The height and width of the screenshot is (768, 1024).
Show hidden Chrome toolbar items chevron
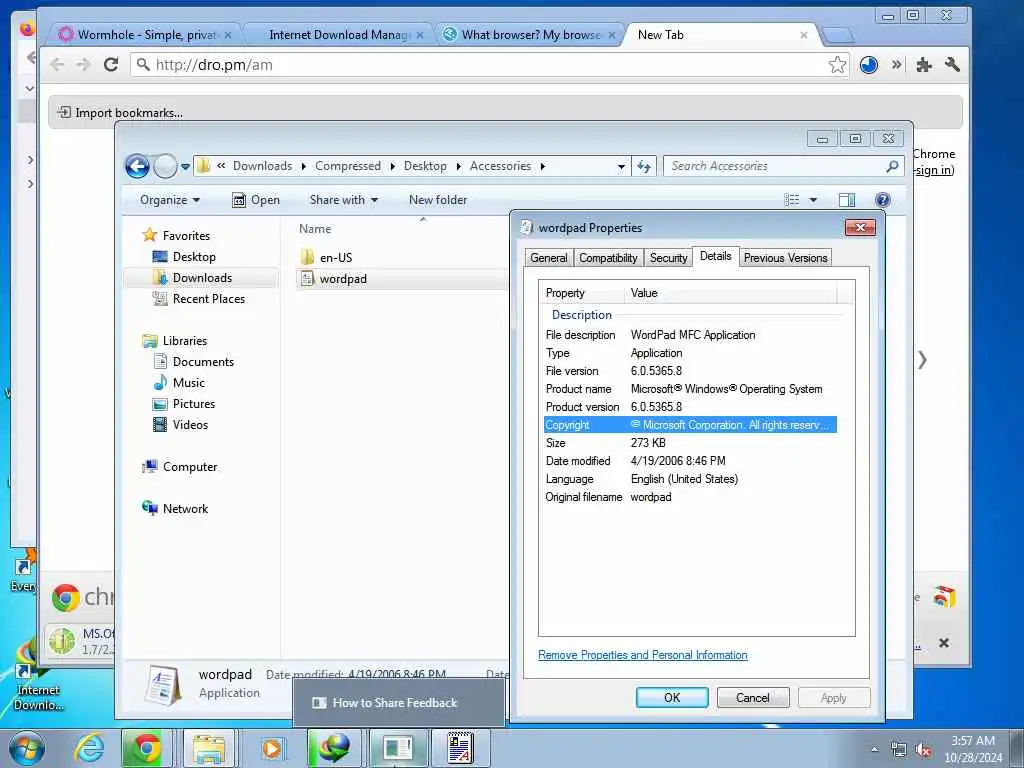897,64
